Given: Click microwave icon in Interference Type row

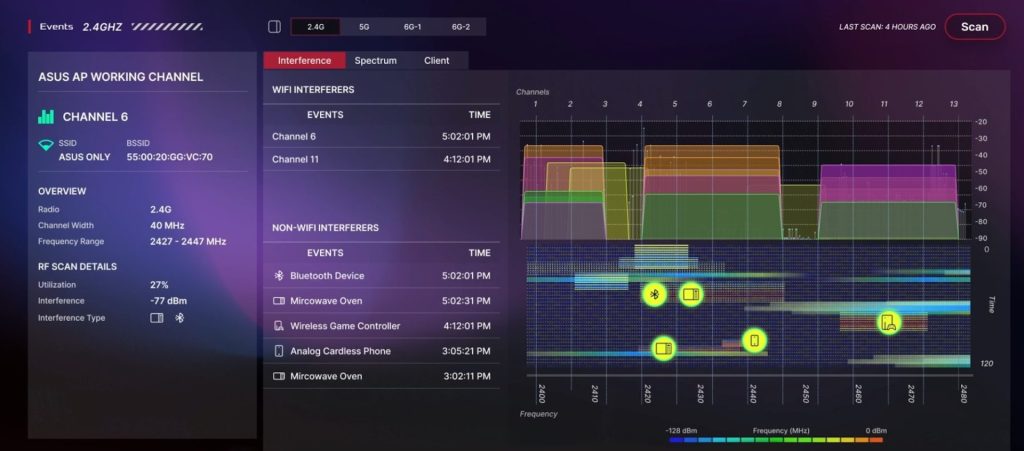Looking at the screenshot, I should (x=156, y=318).
